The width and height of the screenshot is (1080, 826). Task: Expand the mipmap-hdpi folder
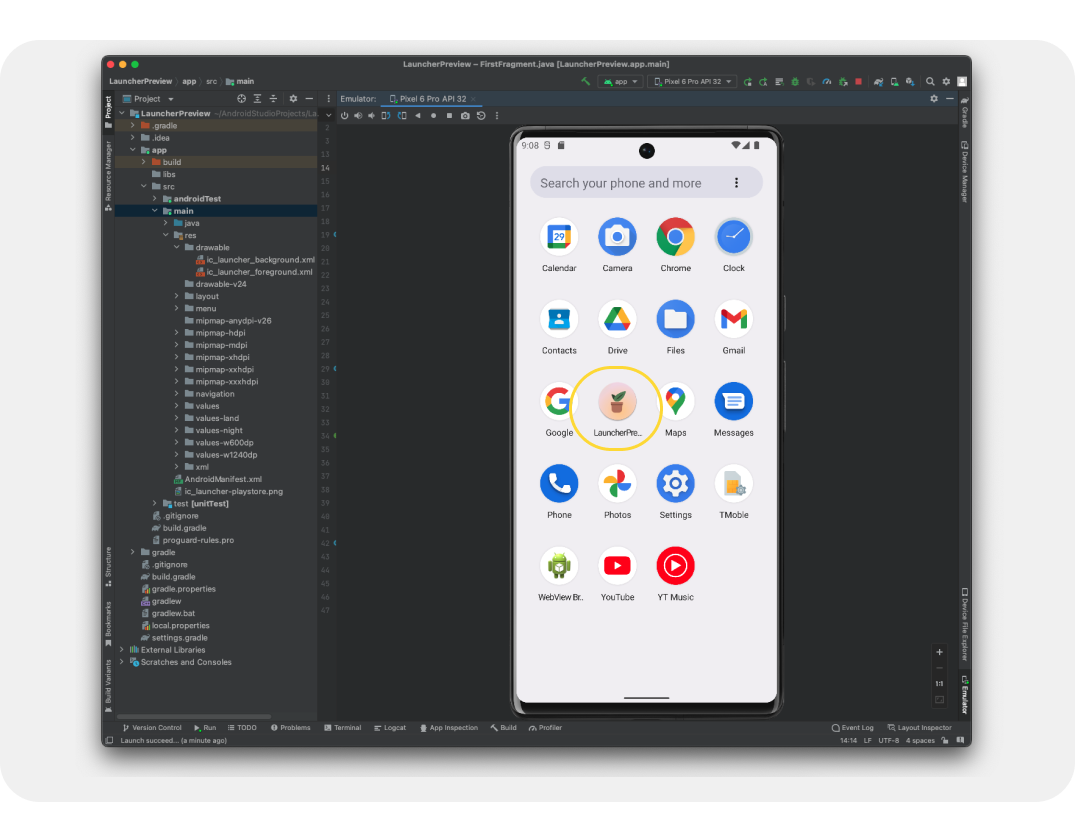pyautogui.click(x=177, y=333)
